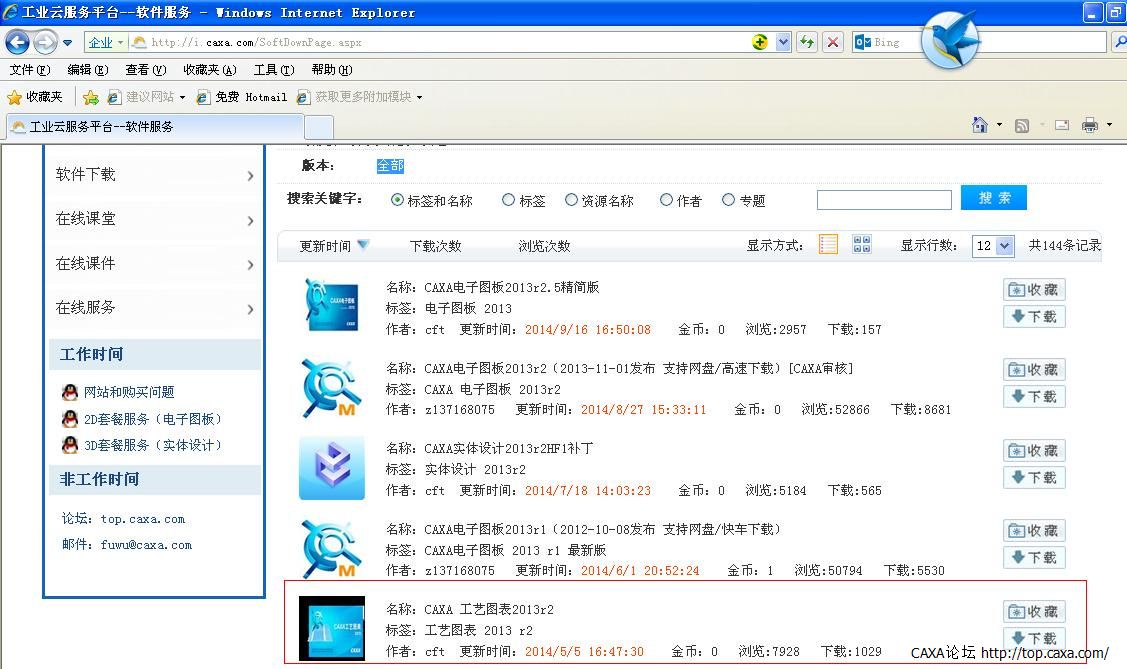Click the print toolbar icon
1127x669 pixels.
[1089, 125]
